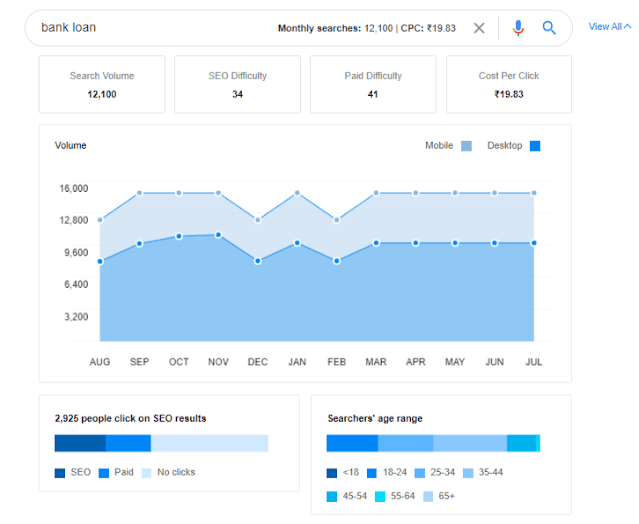
Task: Select the Paid Difficulty 41 card
Action: coord(373,84)
